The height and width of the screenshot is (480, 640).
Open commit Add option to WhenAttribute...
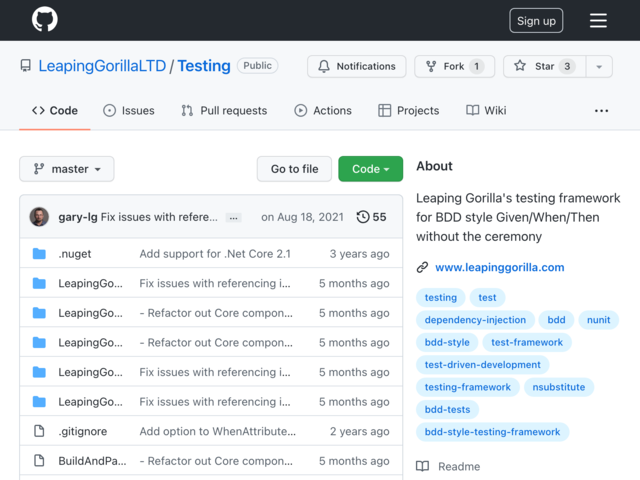point(218,431)
